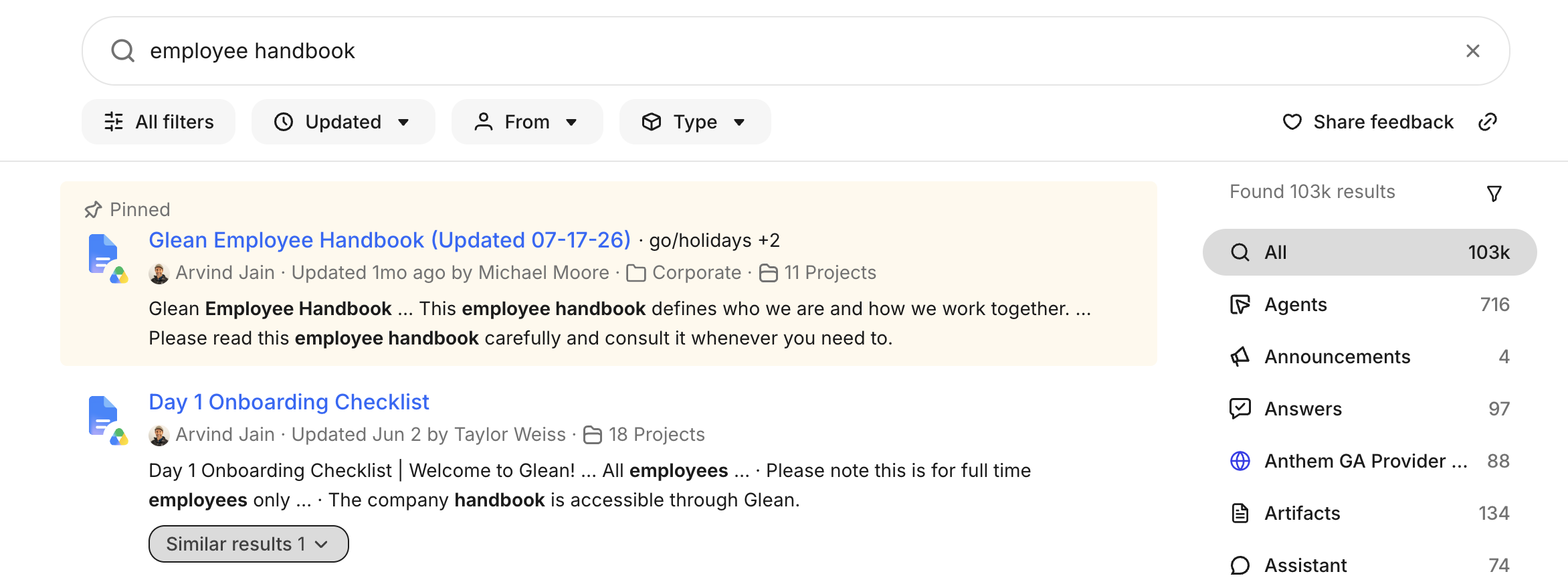Filter results by Assistant

click(x=1369, y=565)
